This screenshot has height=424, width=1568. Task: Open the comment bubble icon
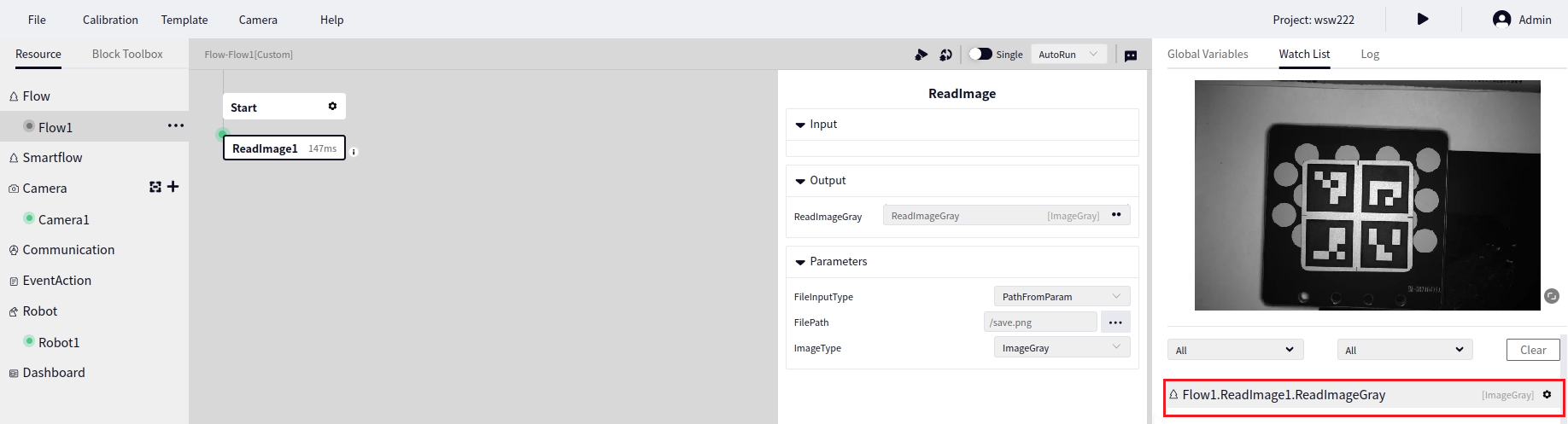(1131, 55)
